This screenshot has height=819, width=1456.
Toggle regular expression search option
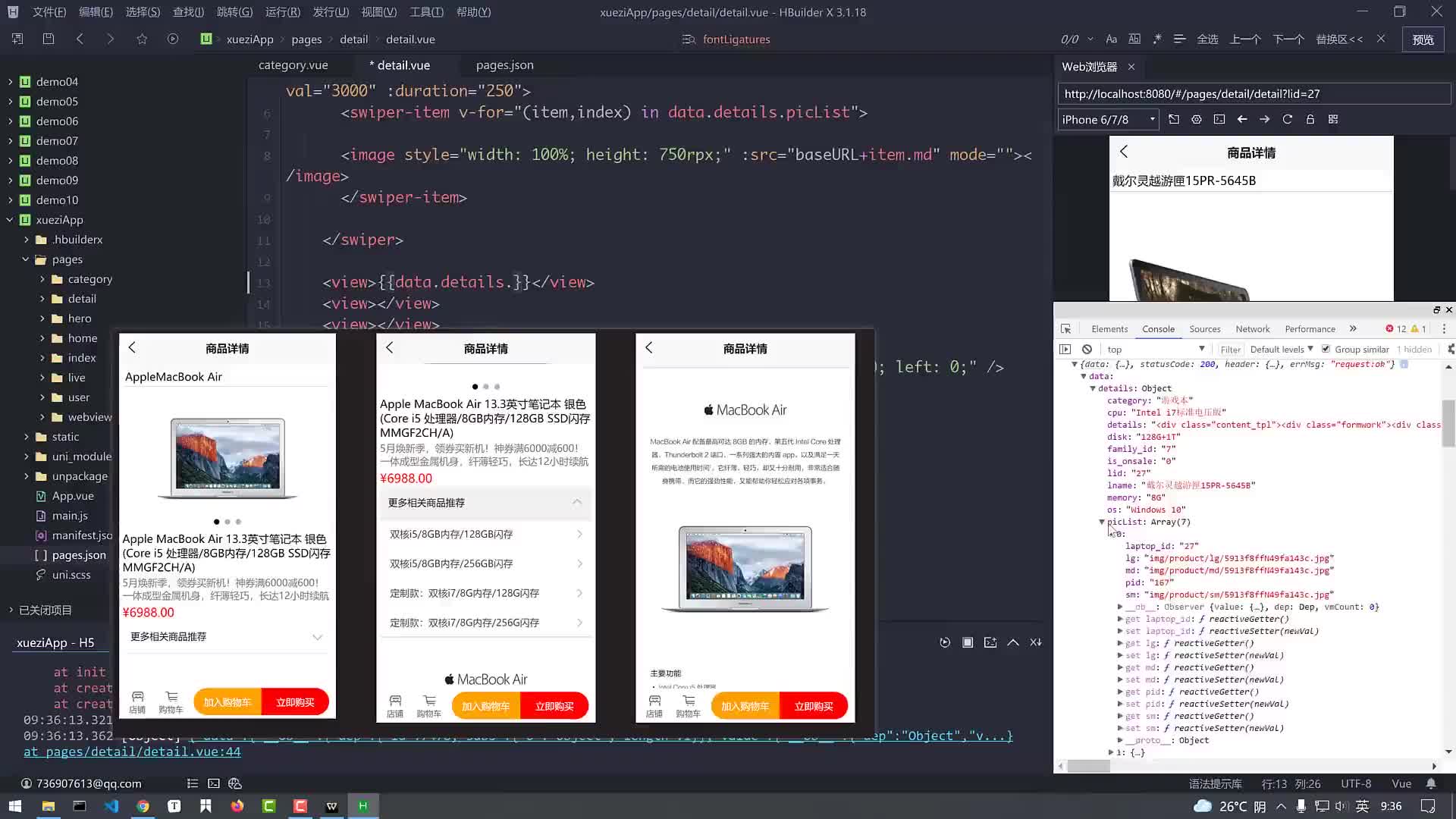click(1157, 39)
